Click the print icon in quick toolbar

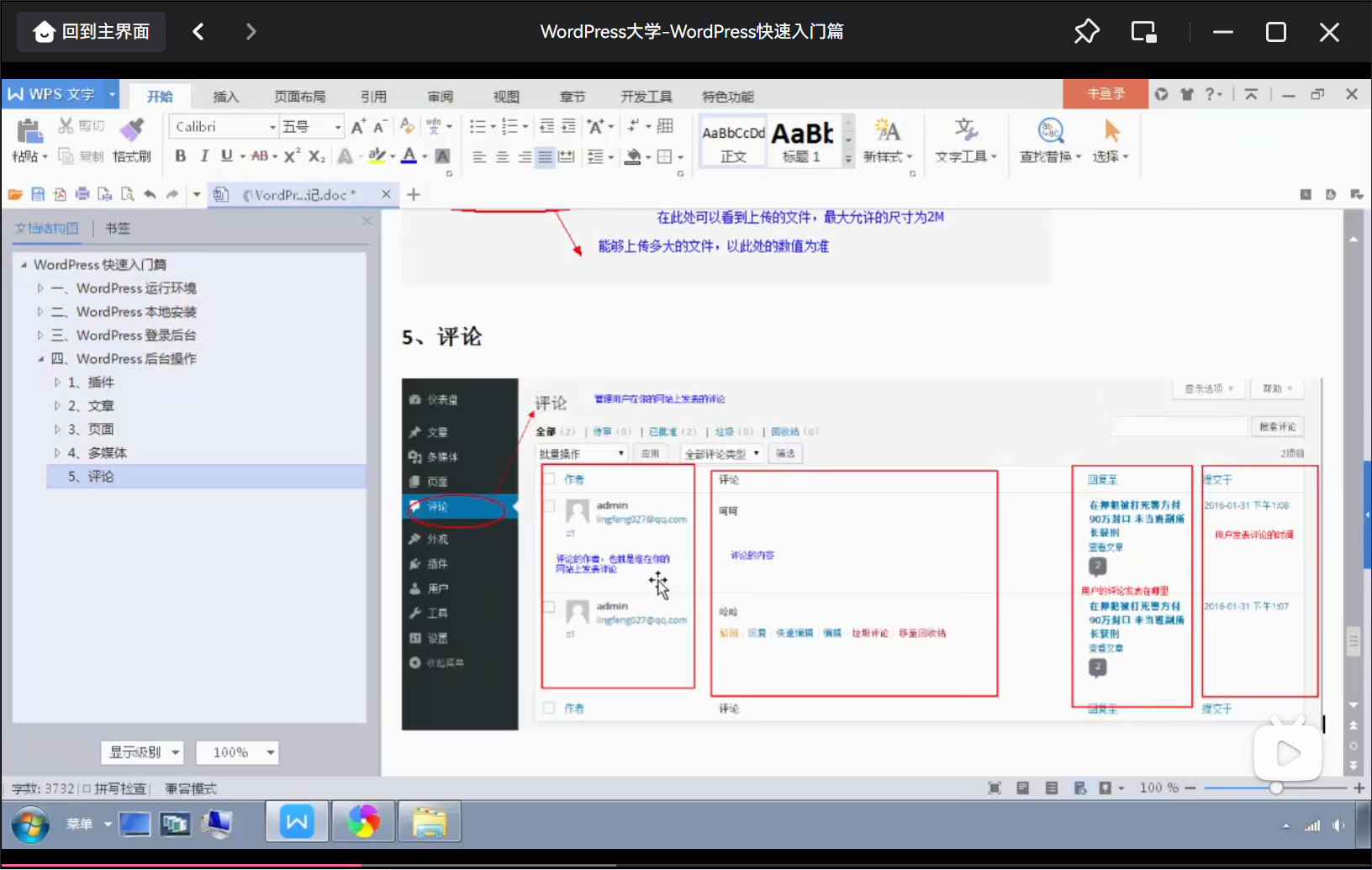pos(82,194)
